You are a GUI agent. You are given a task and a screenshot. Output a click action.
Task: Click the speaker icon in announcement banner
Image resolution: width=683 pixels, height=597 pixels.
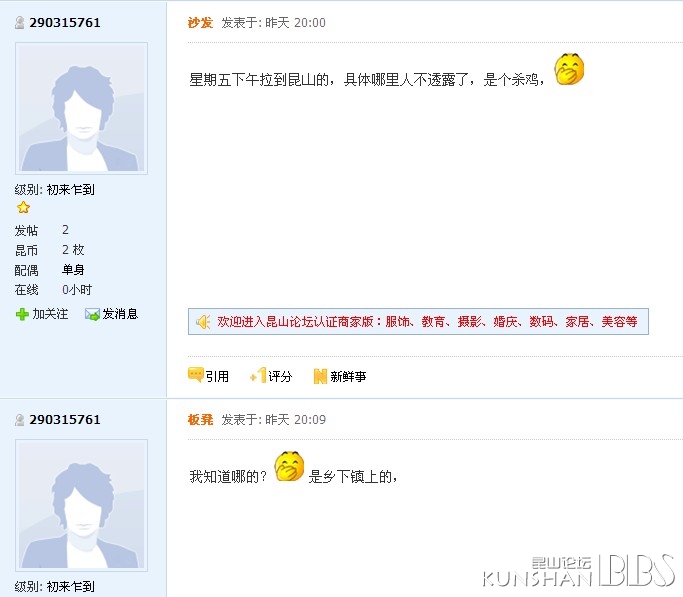pyautogui.click(x=203, y=322)
